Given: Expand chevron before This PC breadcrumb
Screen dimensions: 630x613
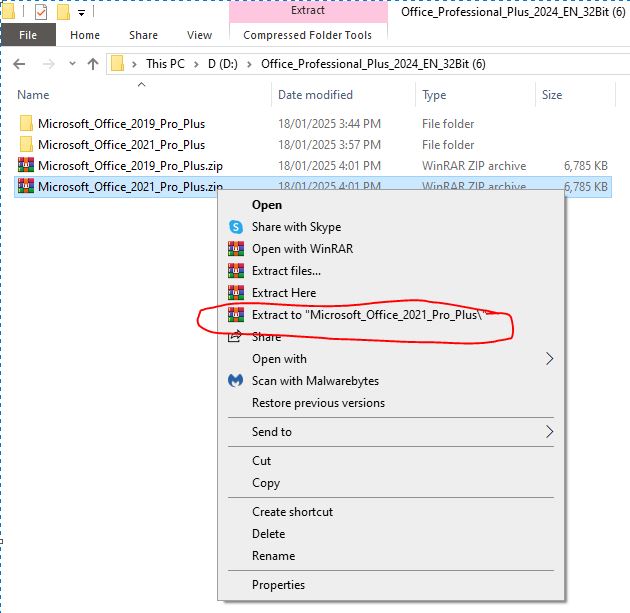Looking at the screenshot, I should click(x=134, y=64).
